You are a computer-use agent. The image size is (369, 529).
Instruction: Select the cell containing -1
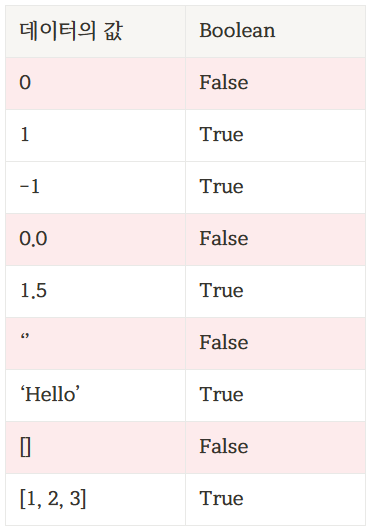[x=95, y=188]
